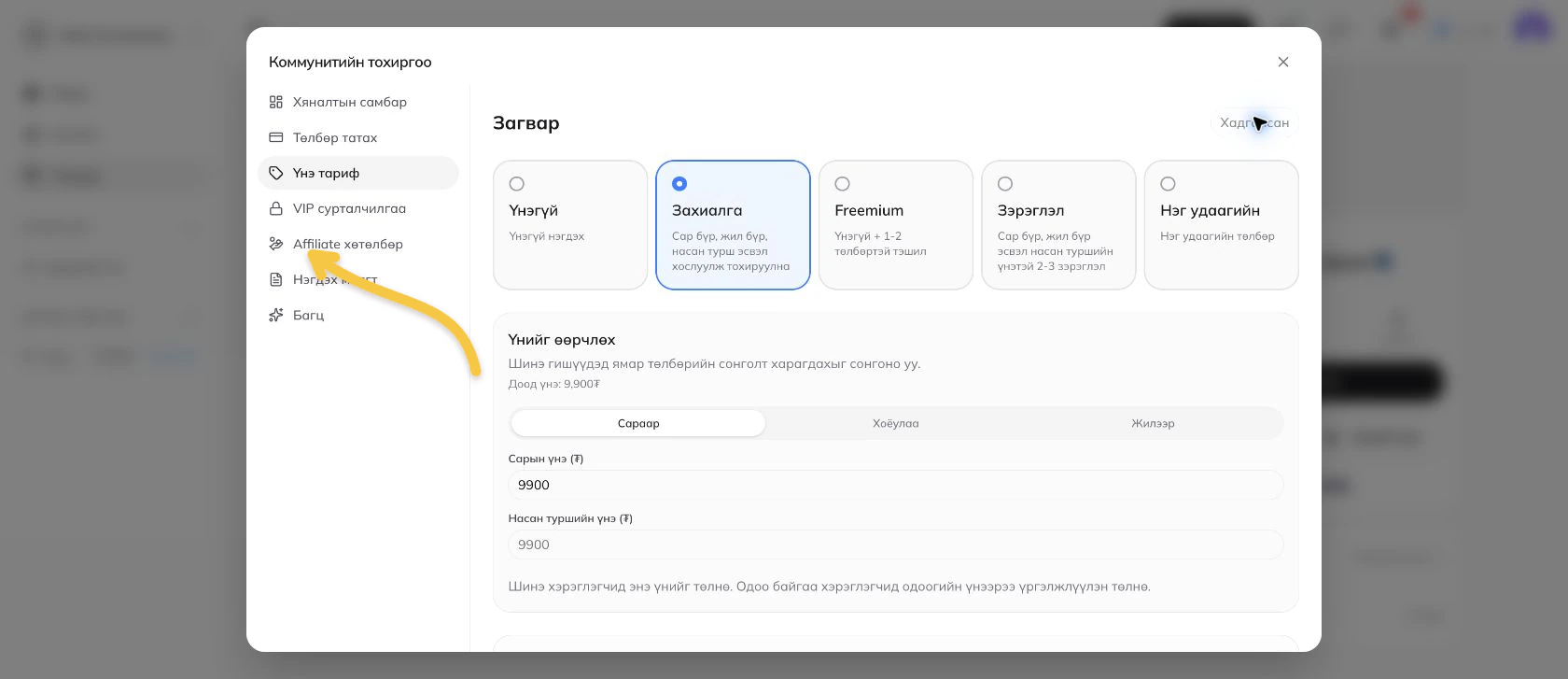
Task: Click the lock icon beside VIP сурталчилгаа
Action: click(276, 208)
